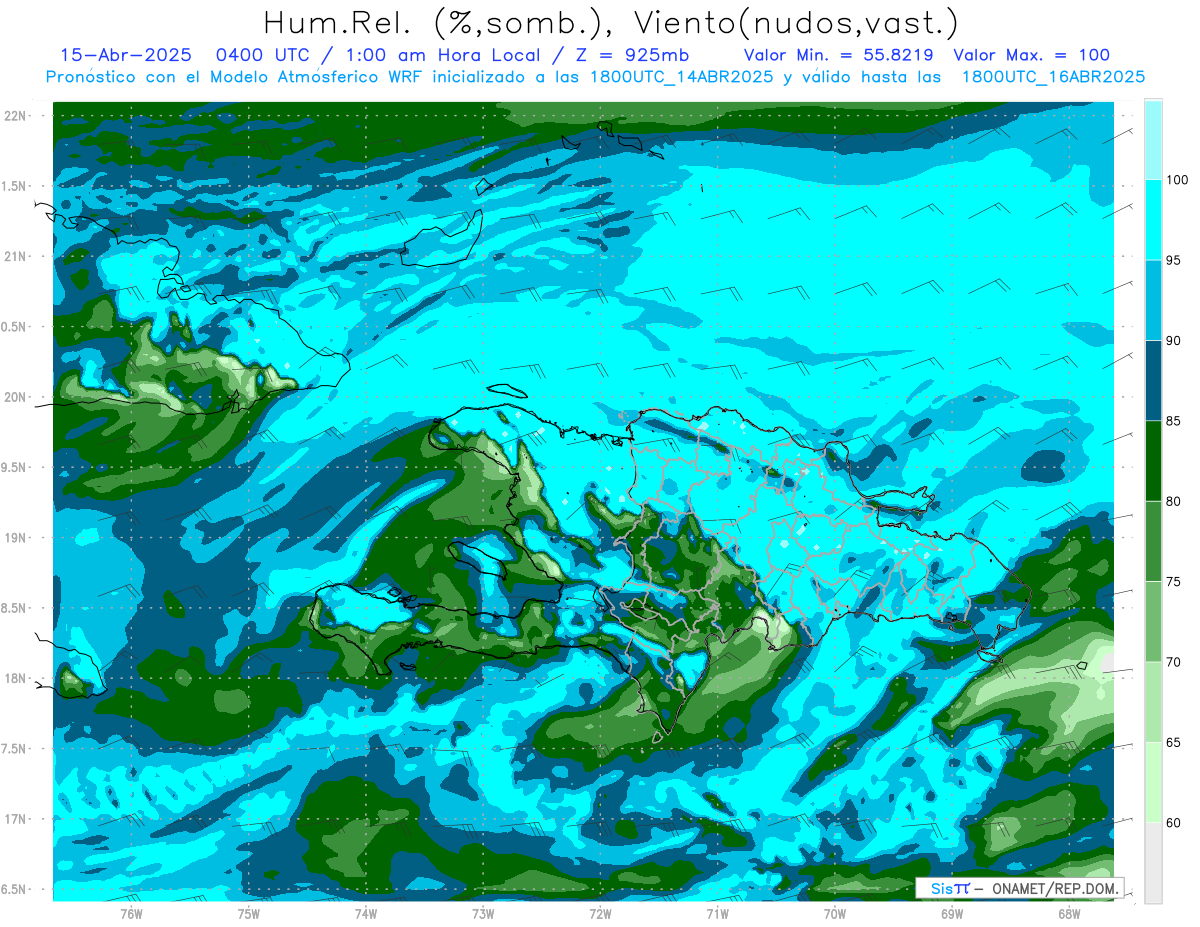
Task: Click the '74W' longitude label
Action: point(366,913)
